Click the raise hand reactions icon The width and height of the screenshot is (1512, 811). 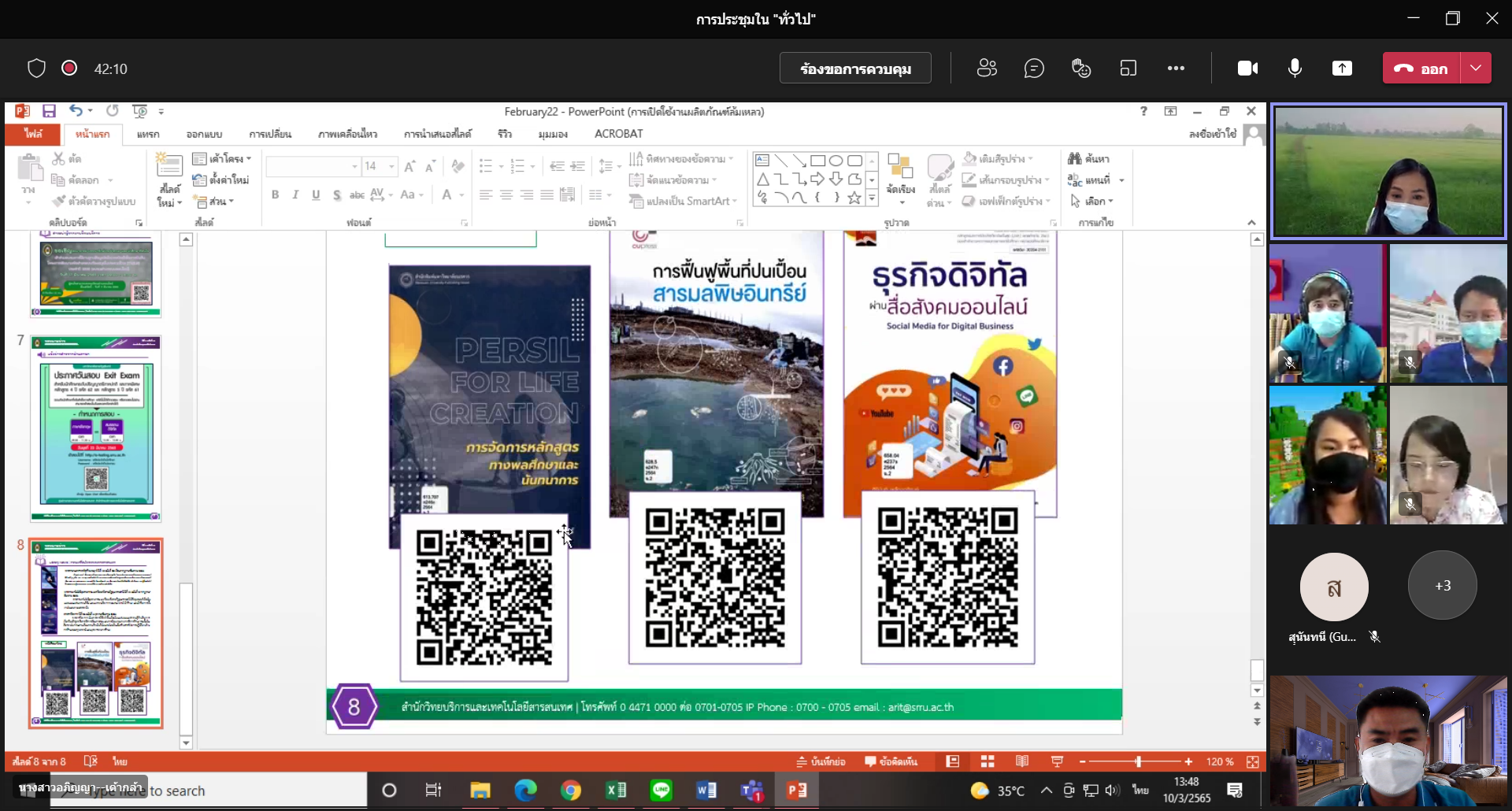pos(1081,69)
